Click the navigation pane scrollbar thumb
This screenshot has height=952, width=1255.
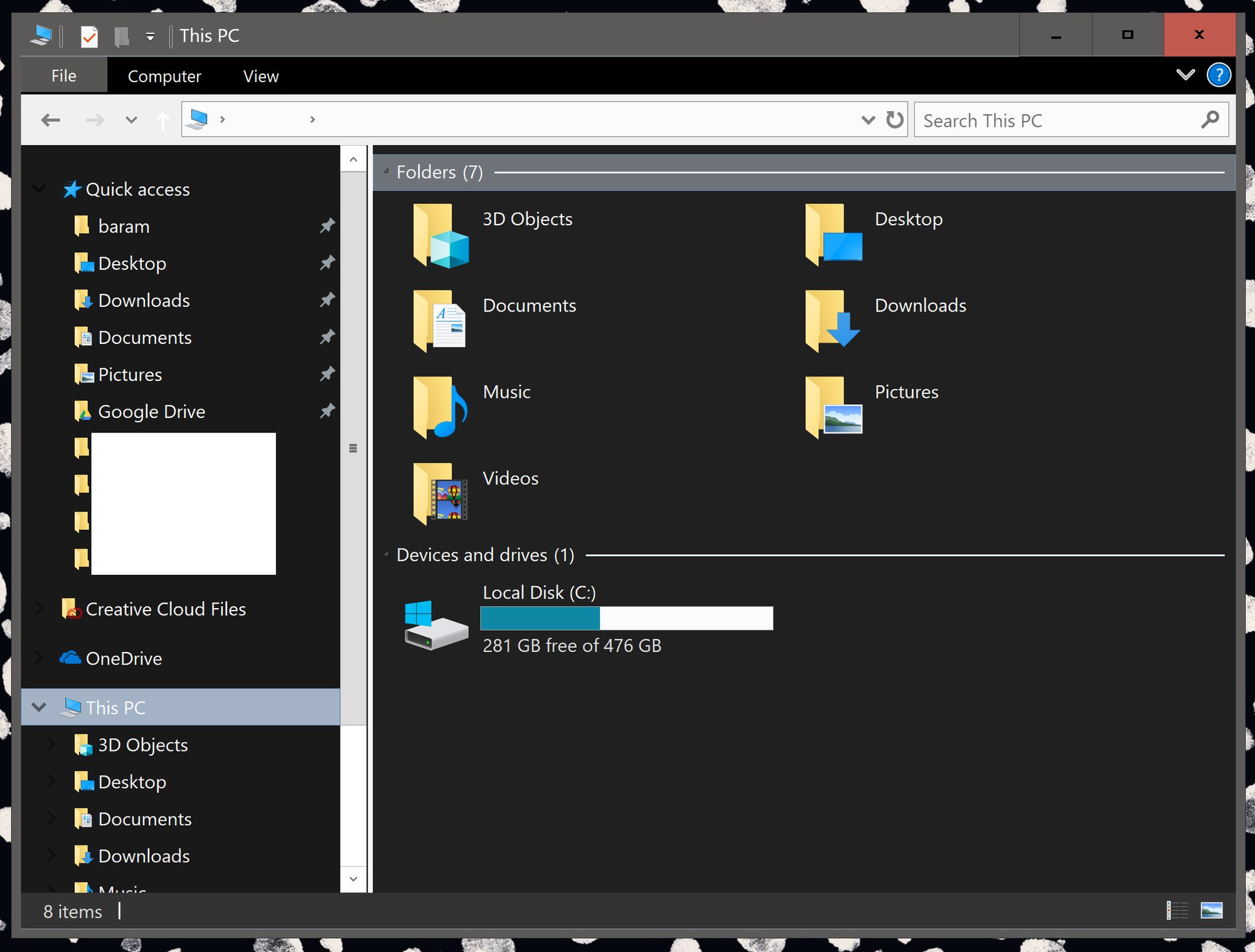(353, 448)
